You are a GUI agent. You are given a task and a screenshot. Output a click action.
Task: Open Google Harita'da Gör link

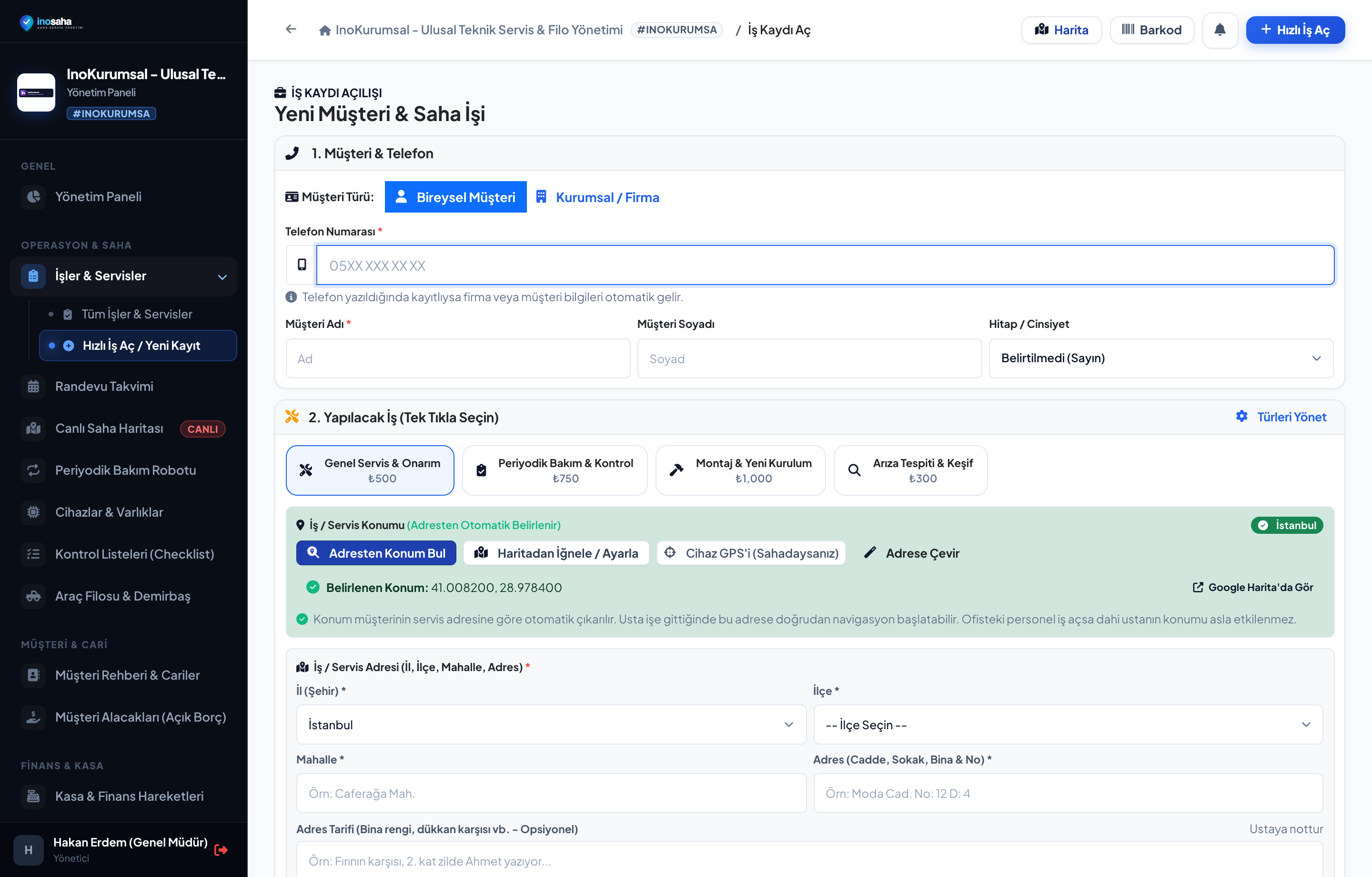[1252, 587]
